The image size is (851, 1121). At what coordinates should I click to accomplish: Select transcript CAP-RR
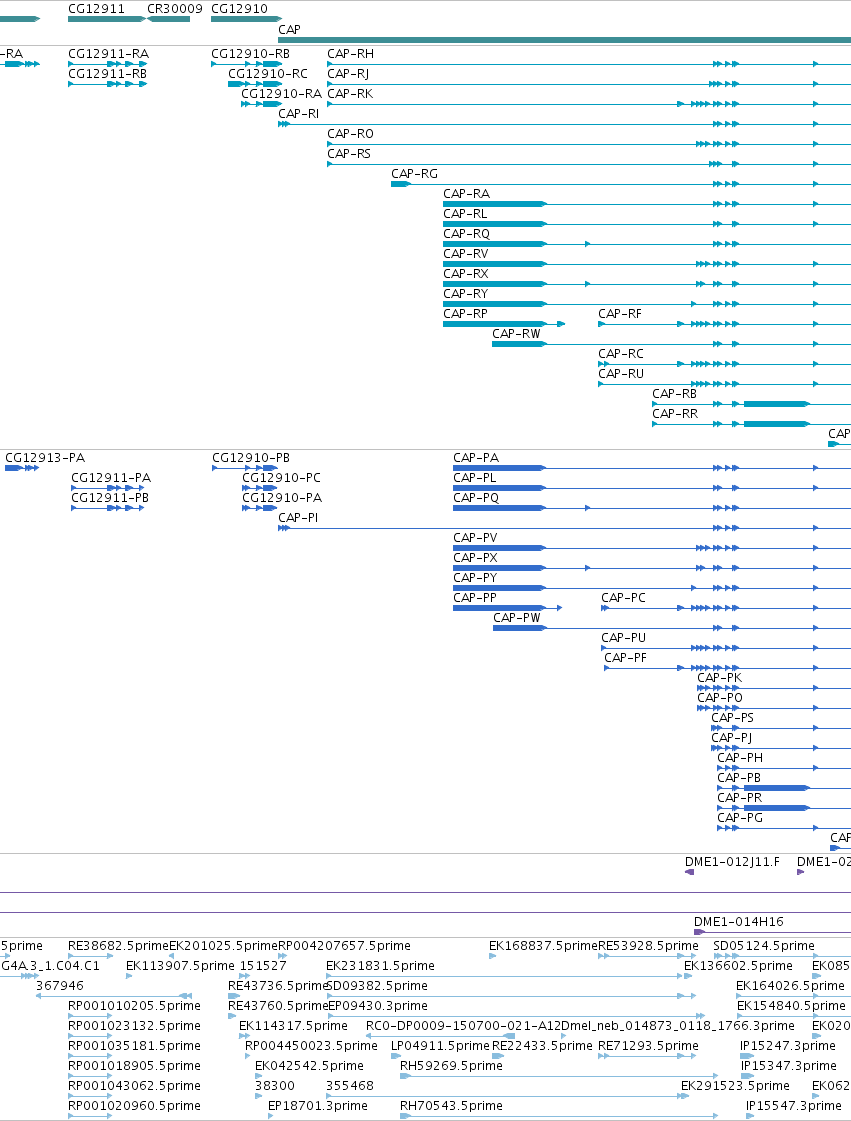[x=752, y=425]
